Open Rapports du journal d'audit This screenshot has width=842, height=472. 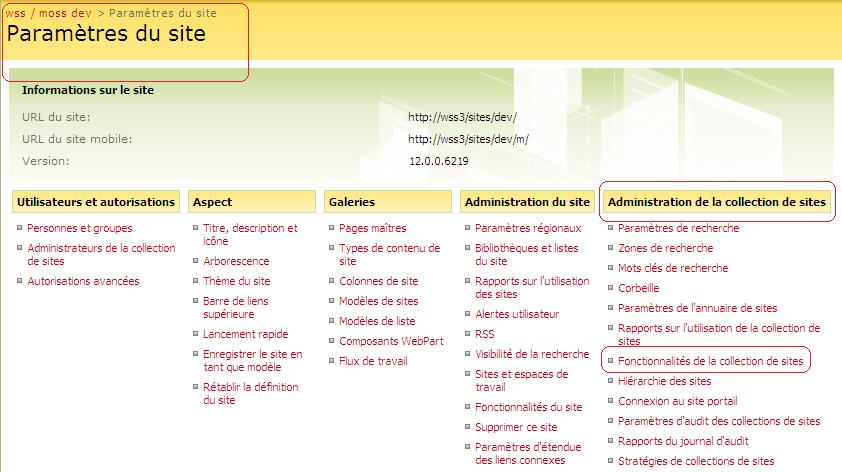pos(683,441)
